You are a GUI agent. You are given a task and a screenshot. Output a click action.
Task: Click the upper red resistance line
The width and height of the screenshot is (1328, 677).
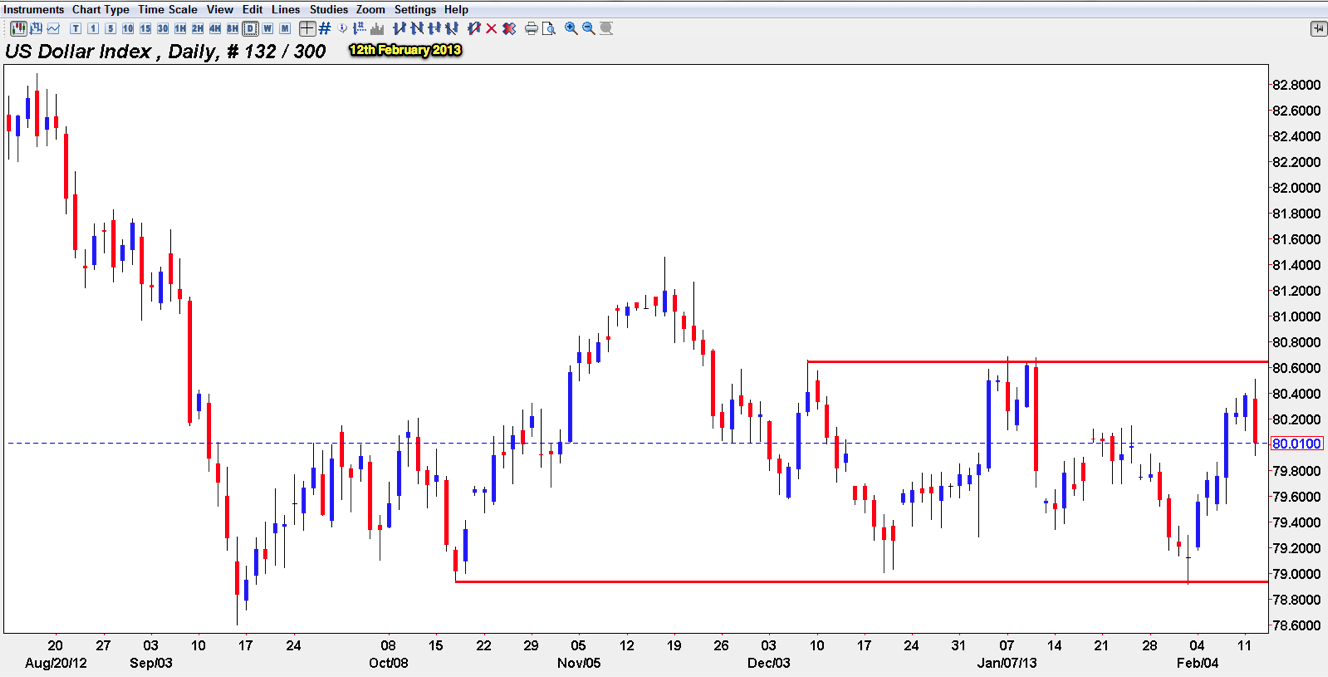click(1037, 361)
